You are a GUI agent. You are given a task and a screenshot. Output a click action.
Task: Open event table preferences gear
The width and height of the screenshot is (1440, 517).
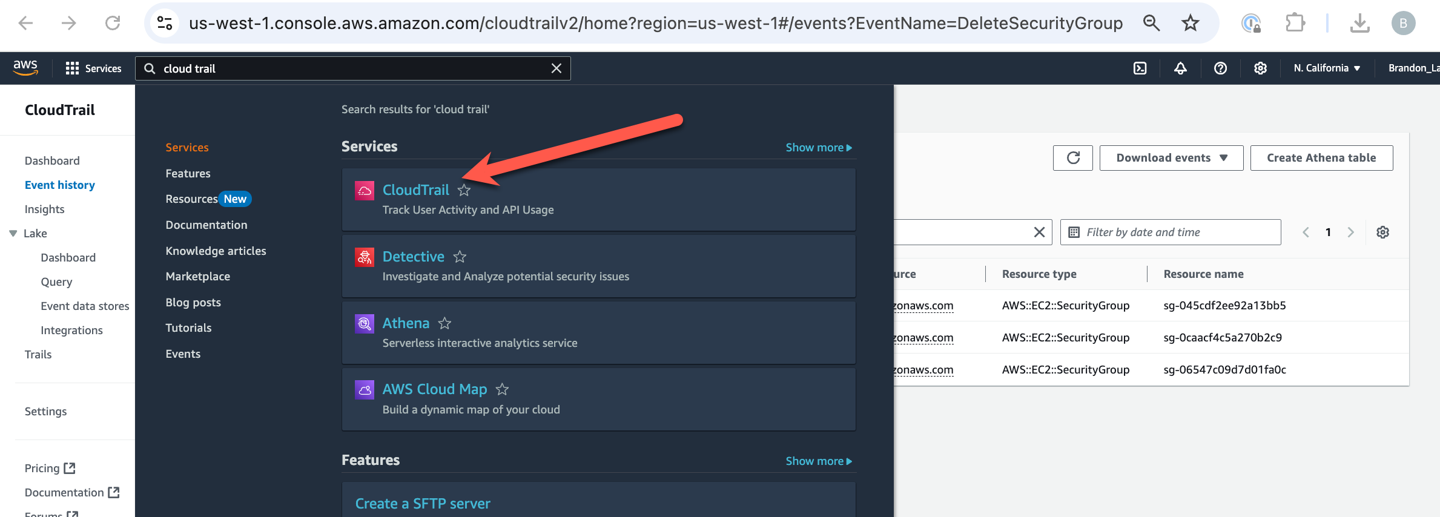point(1383,232)
